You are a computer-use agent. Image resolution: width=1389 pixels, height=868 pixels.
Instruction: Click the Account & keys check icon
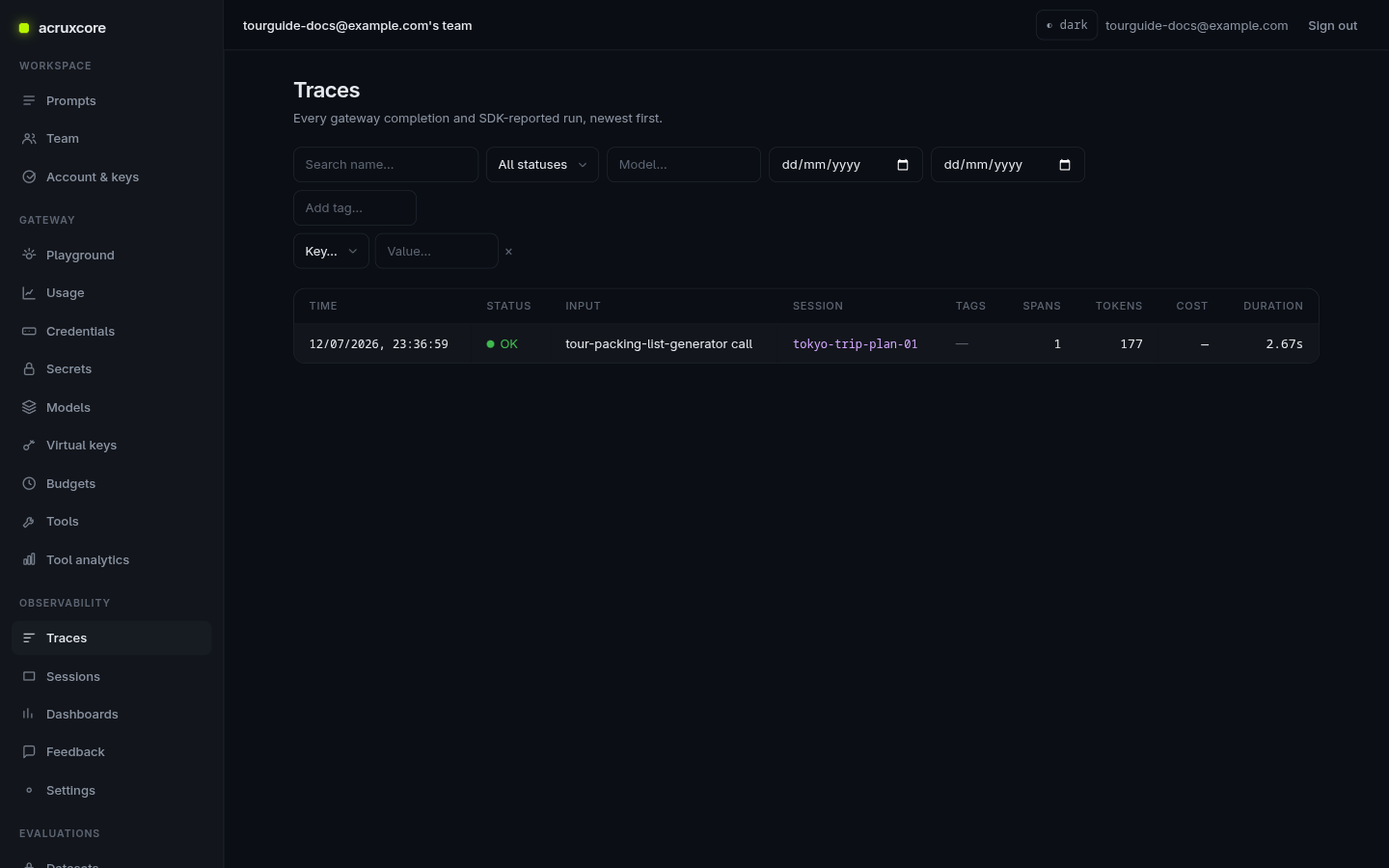pos(29,177)
